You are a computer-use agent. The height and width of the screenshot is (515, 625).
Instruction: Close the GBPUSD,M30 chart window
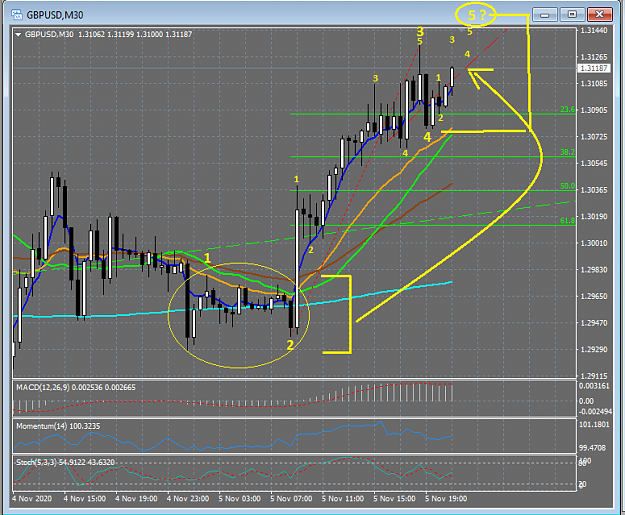599,15
